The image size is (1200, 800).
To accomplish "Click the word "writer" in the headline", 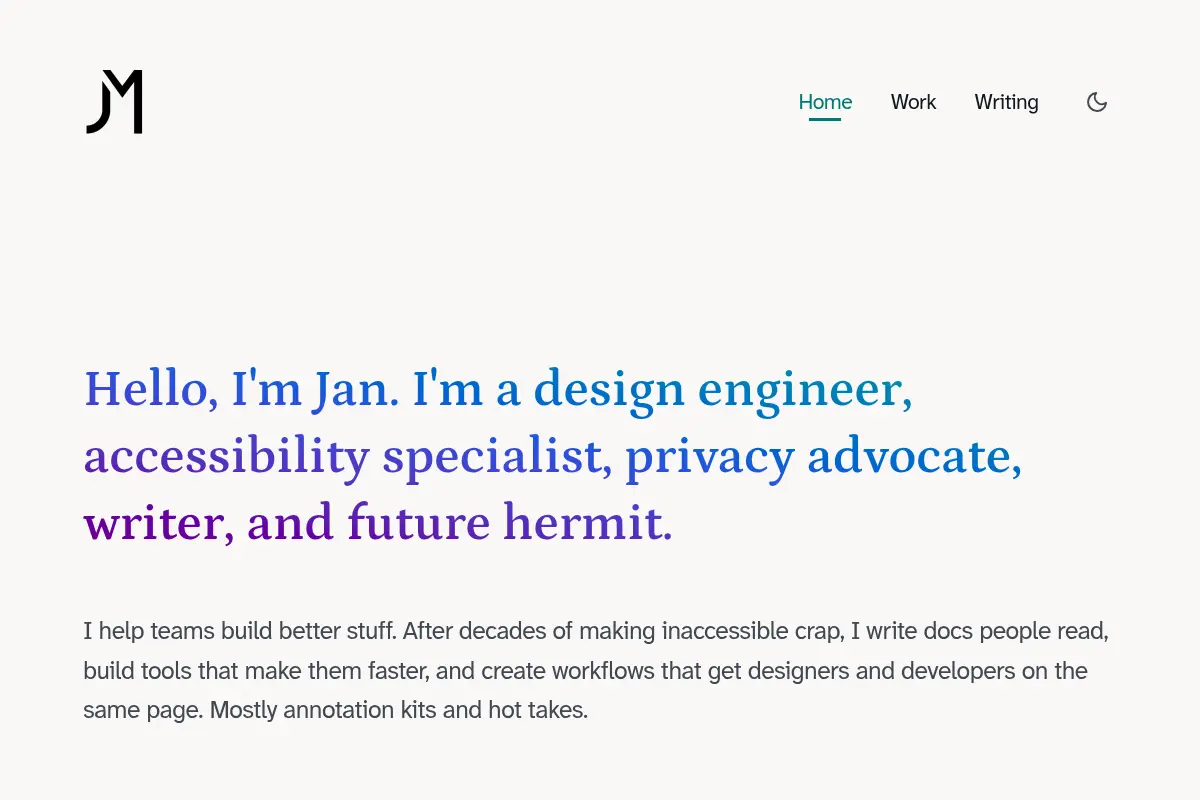I will 153,523.
